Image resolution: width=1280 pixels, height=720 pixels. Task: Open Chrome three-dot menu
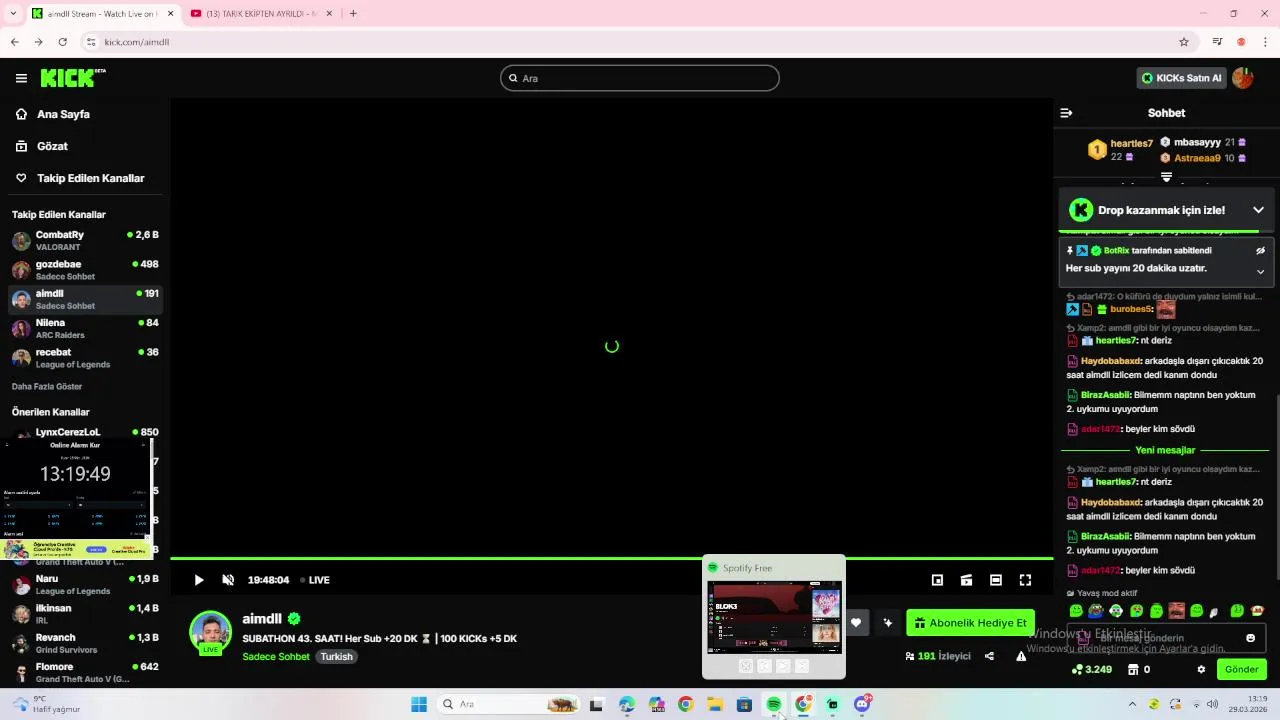click(x=1266, y=42)
